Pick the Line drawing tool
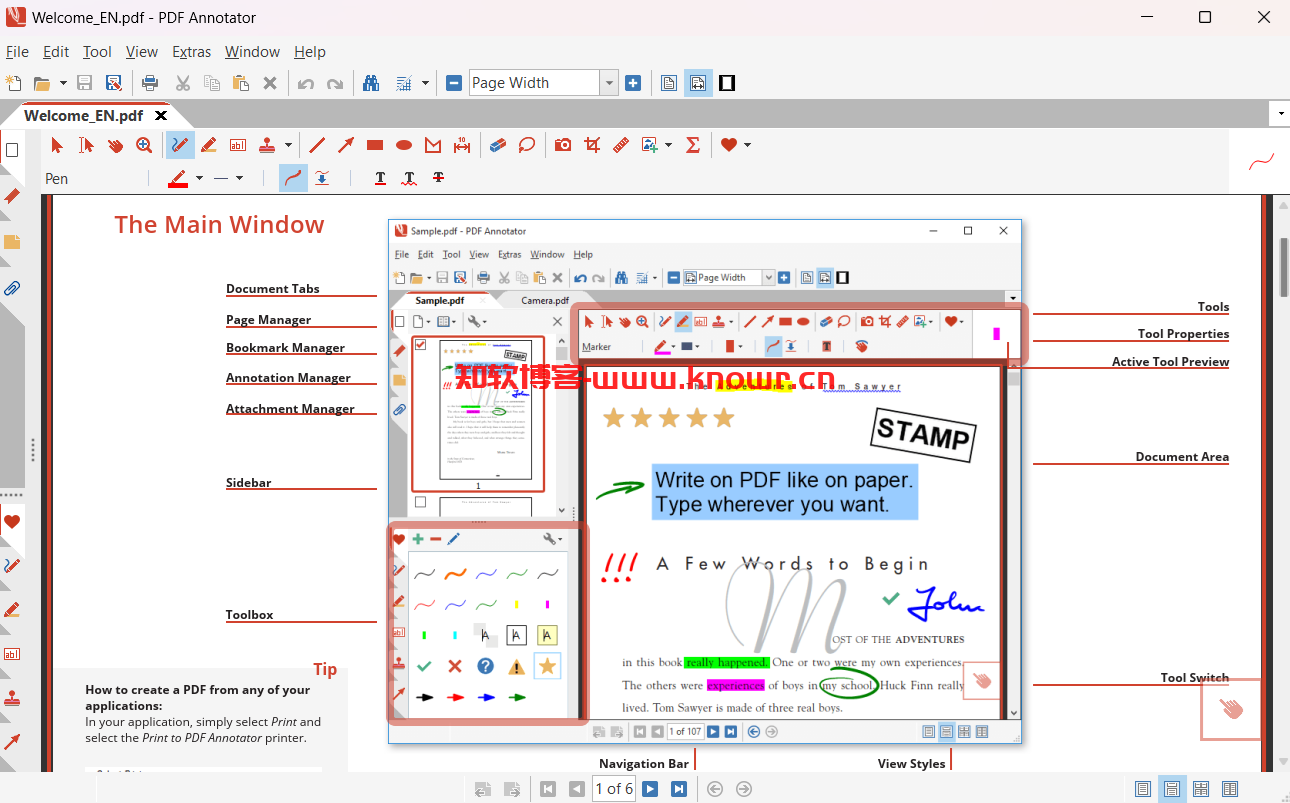 point(317,145)
